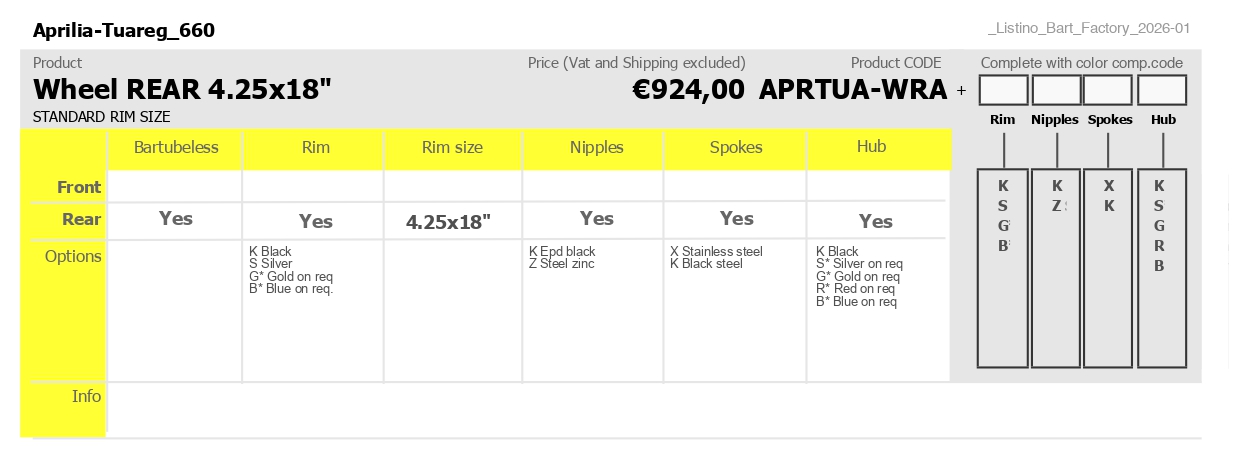This screenshot has height=473, width=1240.
Task: Select G* Gold on req rim option
Action: [291, 277]
